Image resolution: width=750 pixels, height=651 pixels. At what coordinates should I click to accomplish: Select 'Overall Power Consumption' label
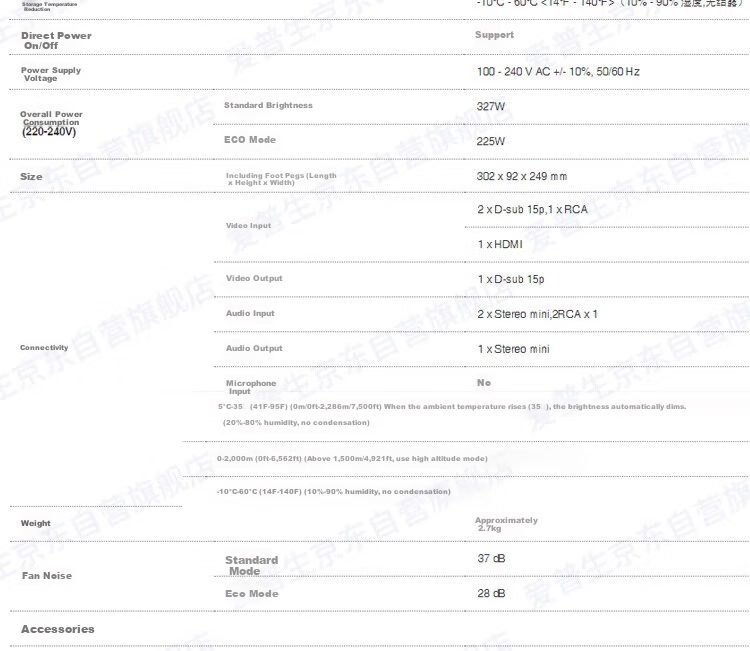tap(51, 118)
